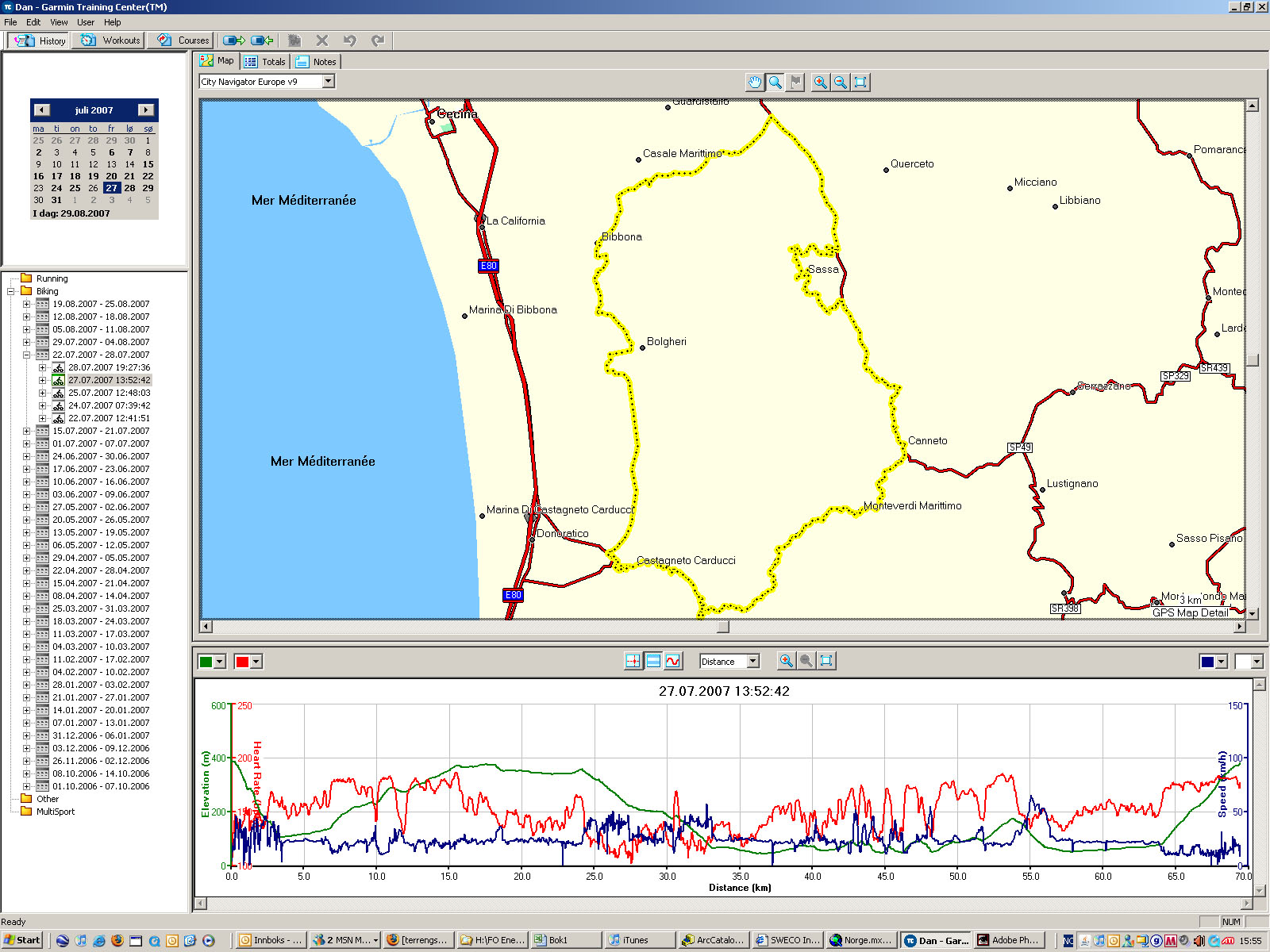This screenshot has height=952, width=1270.
Task: Open the Courses view
Action: click(184, 40)
